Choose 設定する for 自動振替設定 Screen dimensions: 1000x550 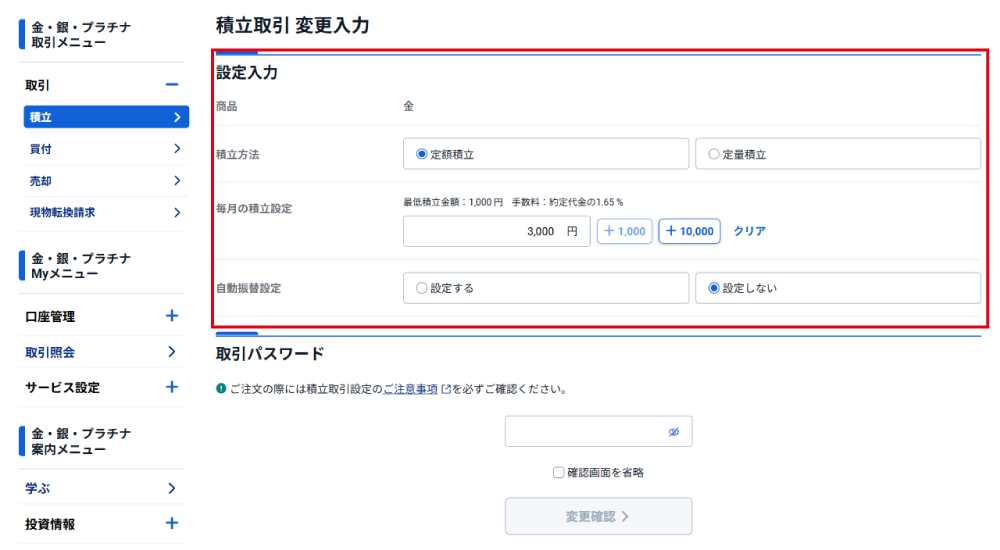click(x=422, y=288)
